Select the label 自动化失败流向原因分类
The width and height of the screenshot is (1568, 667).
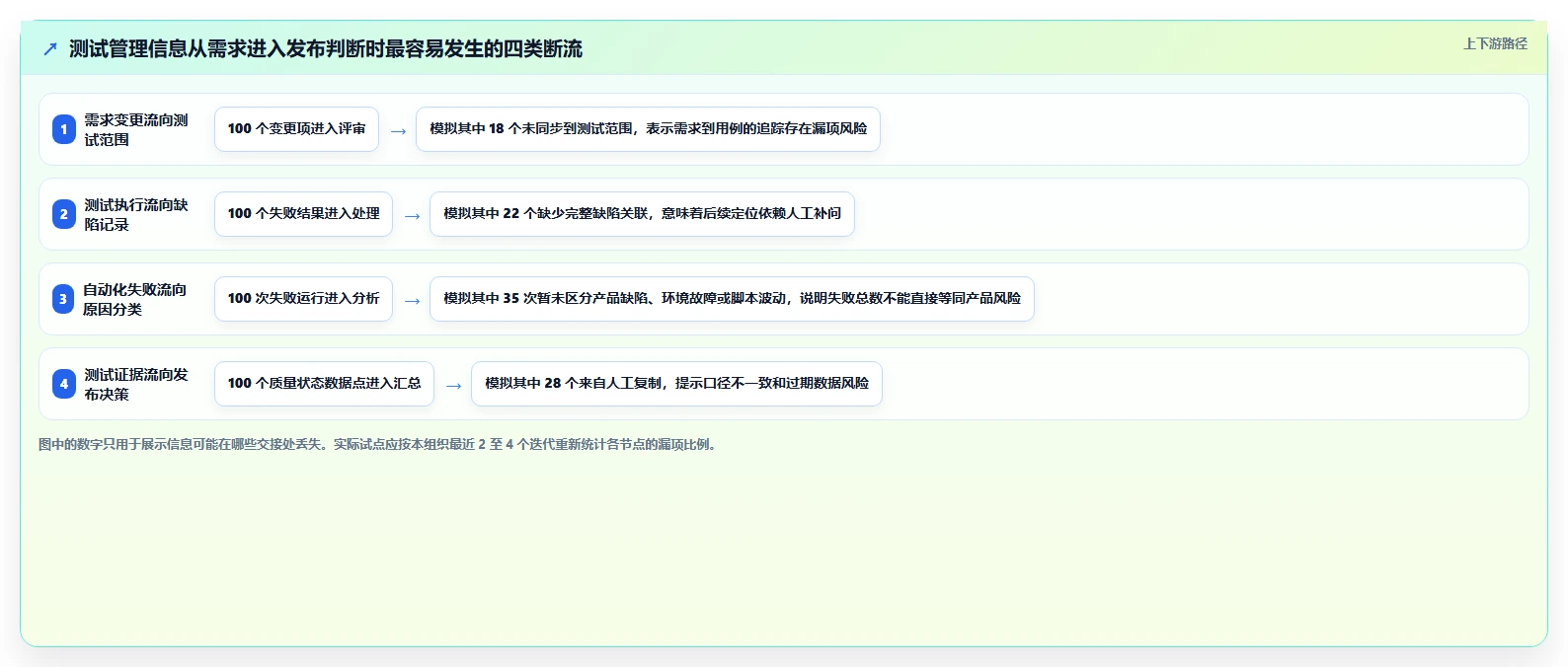[x=135, y=299]
